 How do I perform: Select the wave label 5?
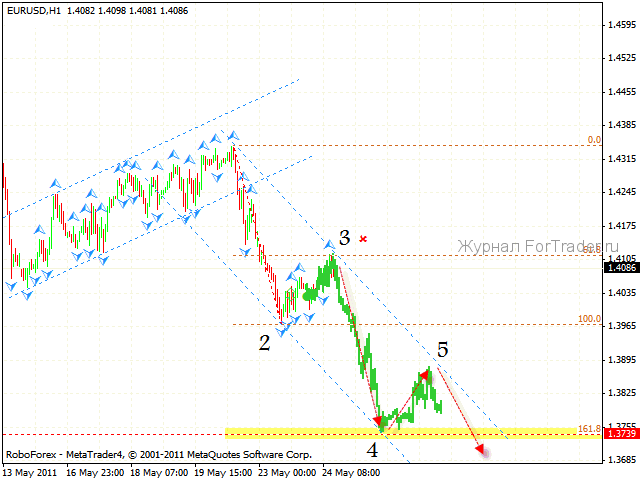(442, 351)
